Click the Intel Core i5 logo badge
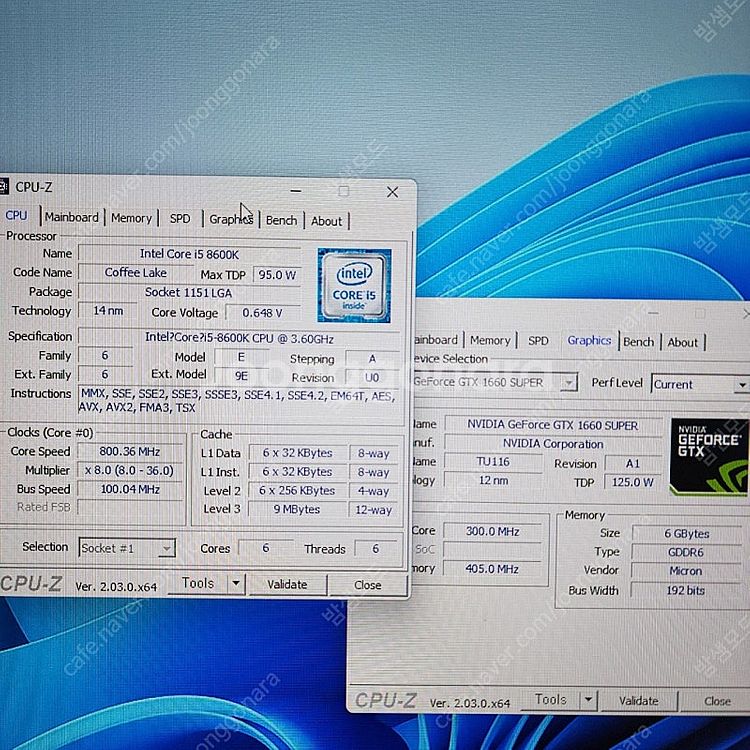The image size is (750, 750). [x=354, y=285]
